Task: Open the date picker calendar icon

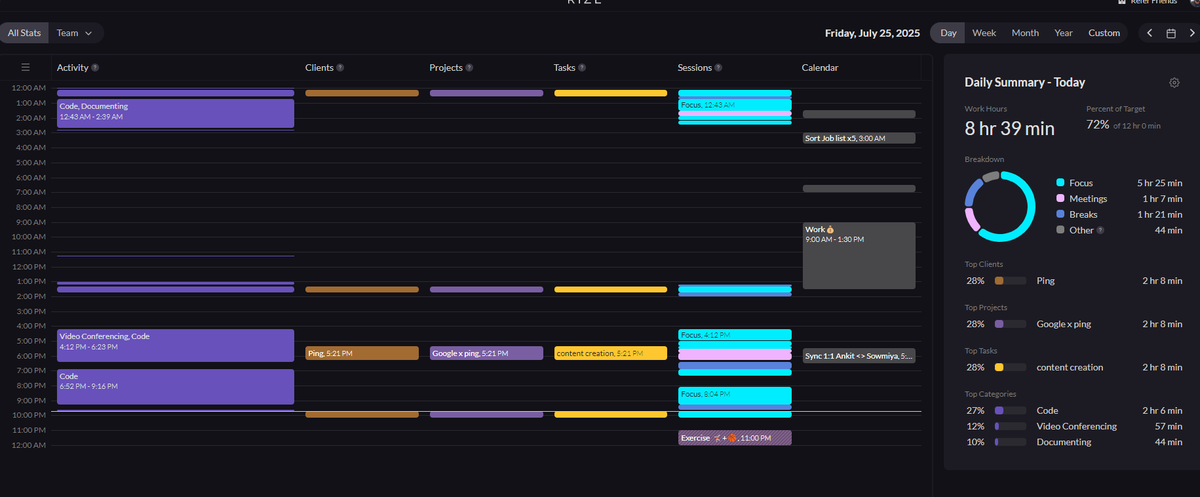Action: click(x=1171, y=33)
